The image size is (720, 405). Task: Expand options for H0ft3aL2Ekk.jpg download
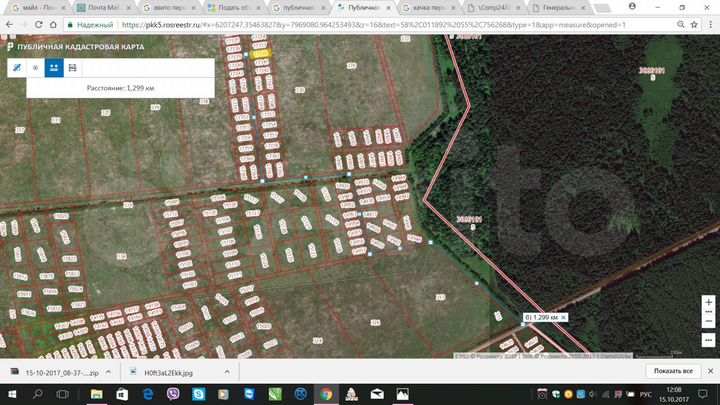pos(226,372)
